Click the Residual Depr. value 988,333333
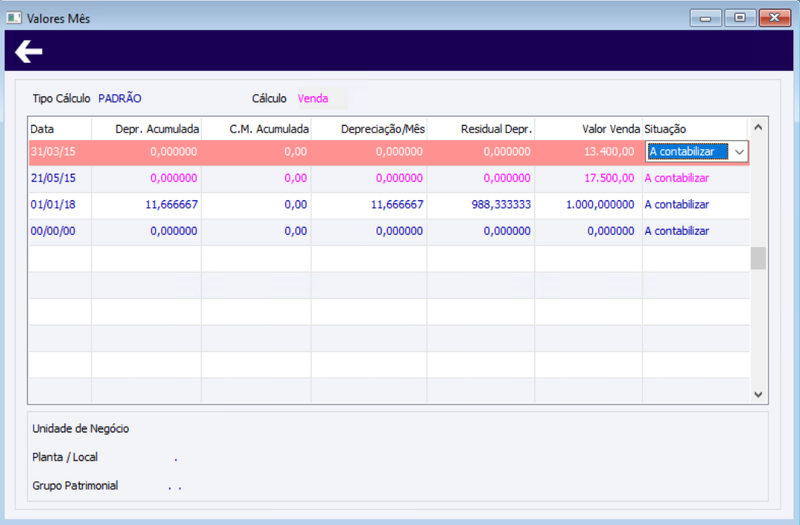The width and height of the screenshot is (800, 525). 501,205
